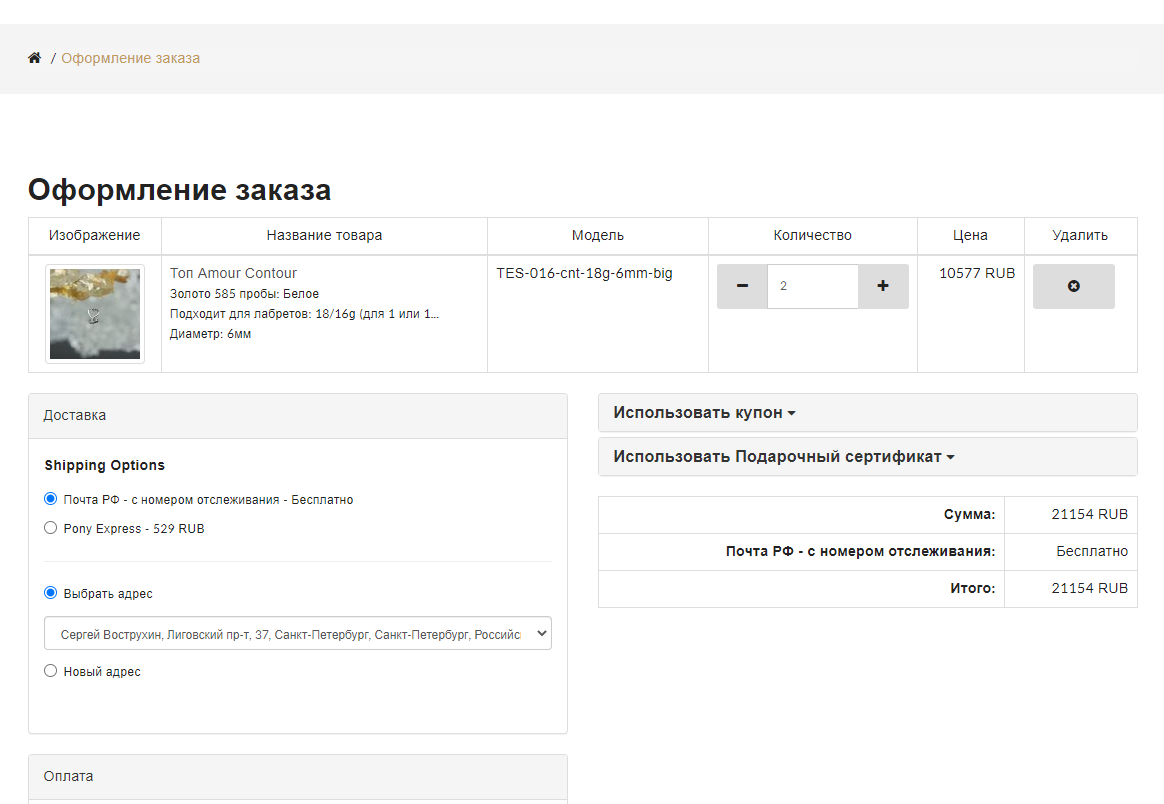Viewport: 1164px width, 804px height.
Task: Click the Название товара column header
Action: (x=324, y=235)
